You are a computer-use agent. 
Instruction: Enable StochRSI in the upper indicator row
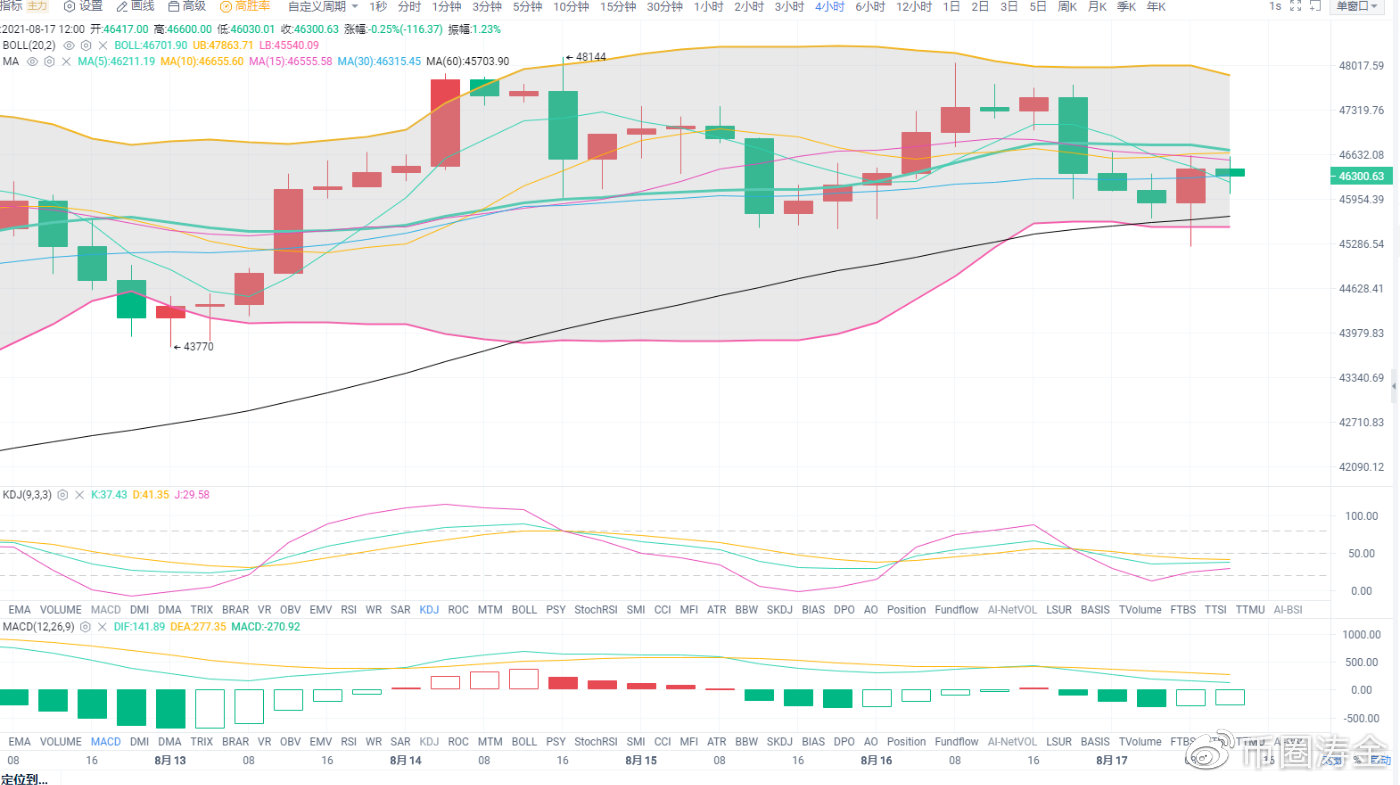click(x=596, y=609)
